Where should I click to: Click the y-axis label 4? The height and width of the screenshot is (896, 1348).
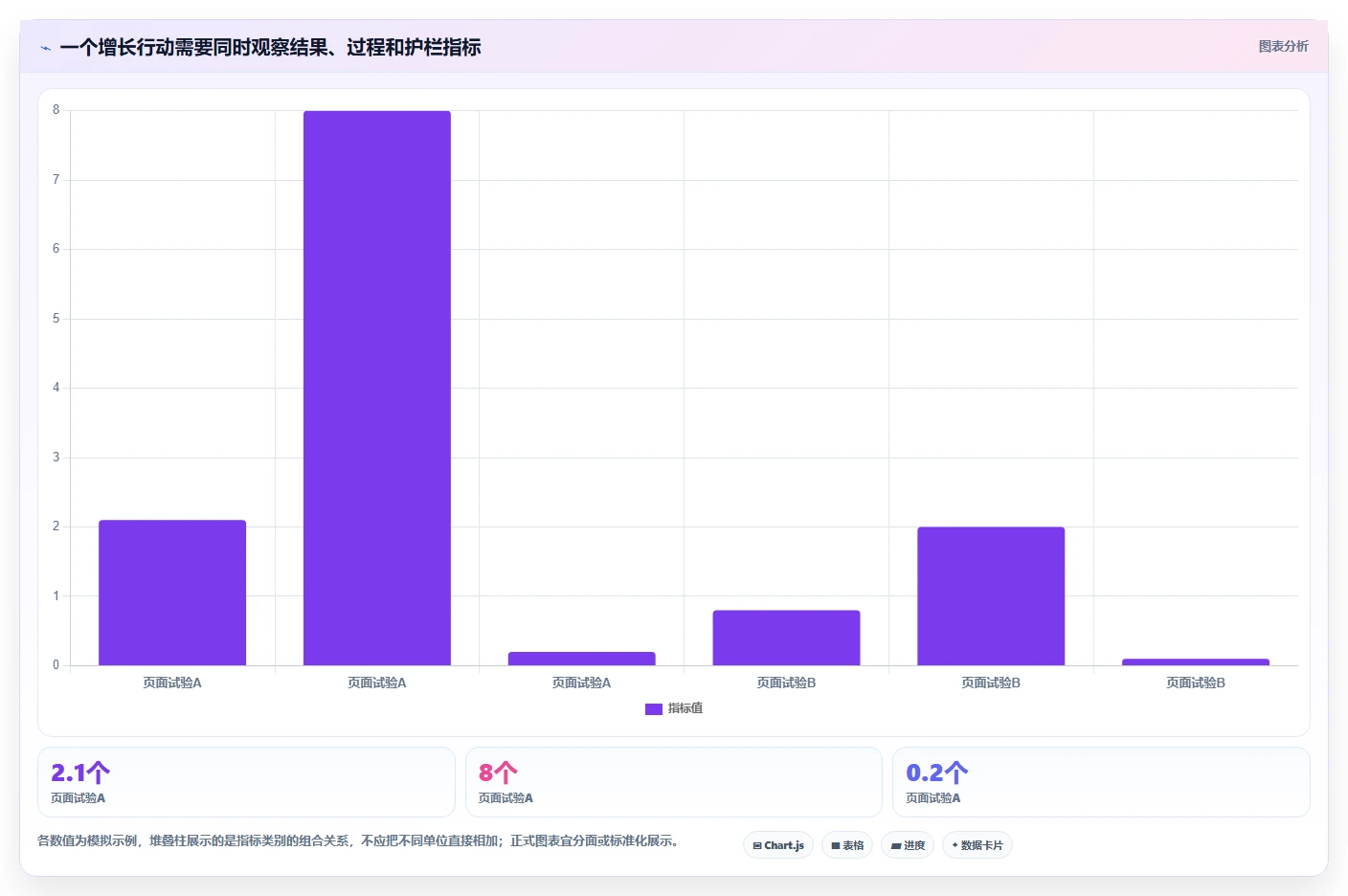[56, 388]
